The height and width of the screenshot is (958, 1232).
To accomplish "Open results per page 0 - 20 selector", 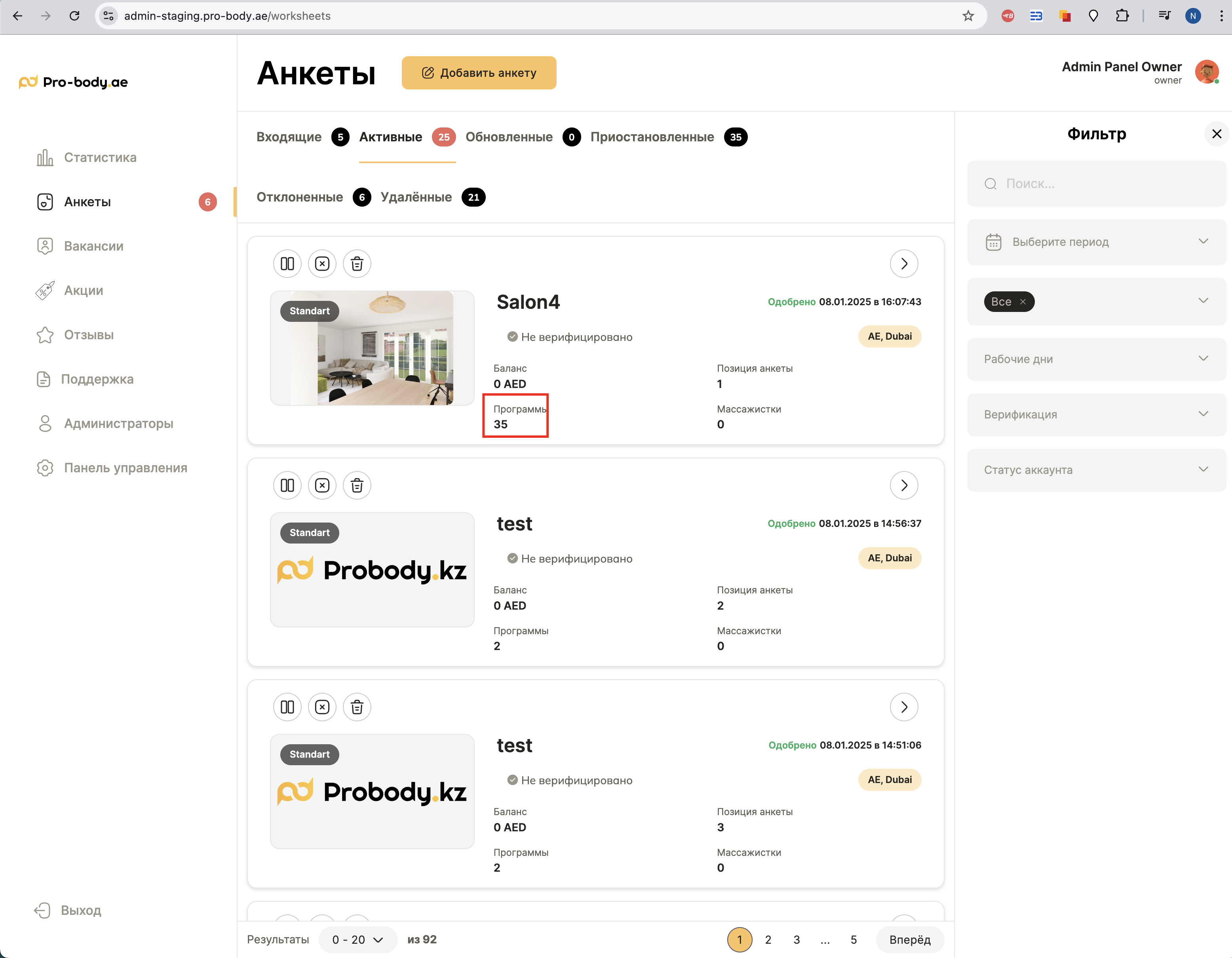I will coord(357,939).
